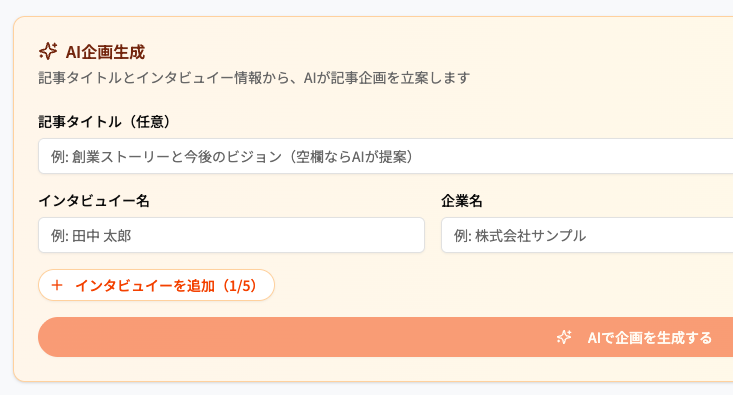Viewport: 733px width, 395px height.
Task: Click AIで企画を生成する button text
Action: pos(650,338)
